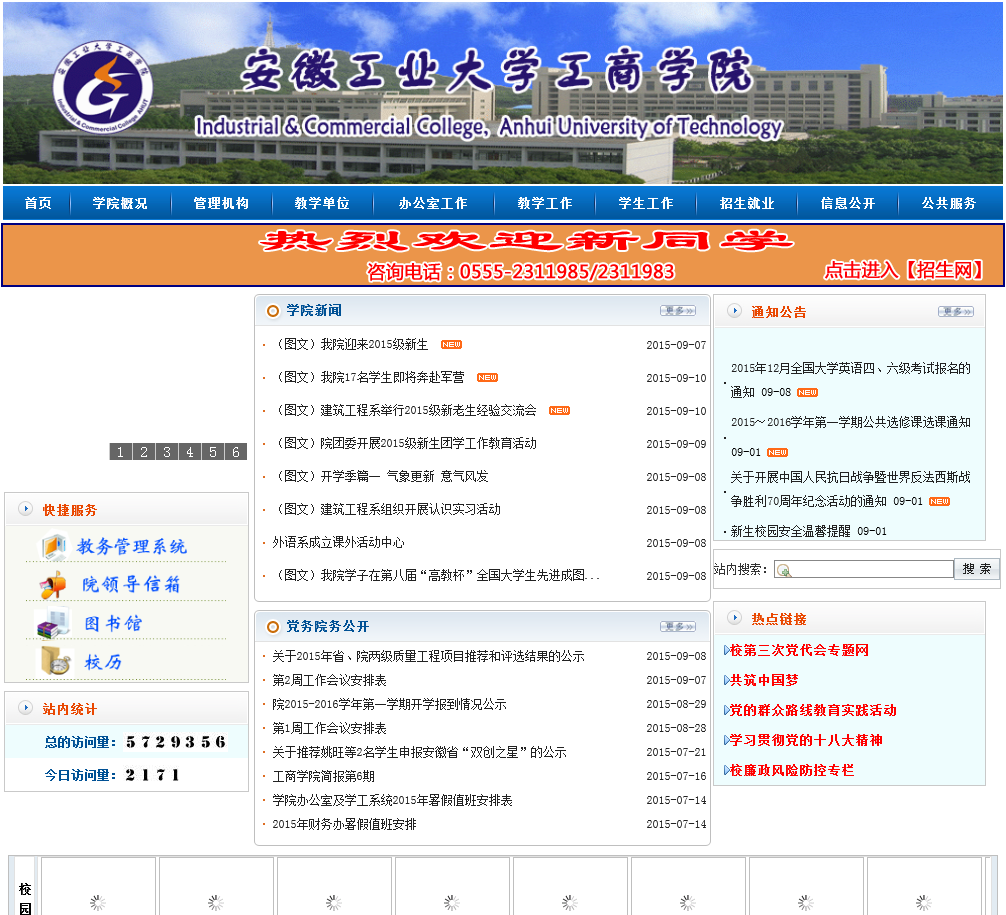Select slideshow page 6 button
This screenshot has width=1006, height=915.
point(236,452)
